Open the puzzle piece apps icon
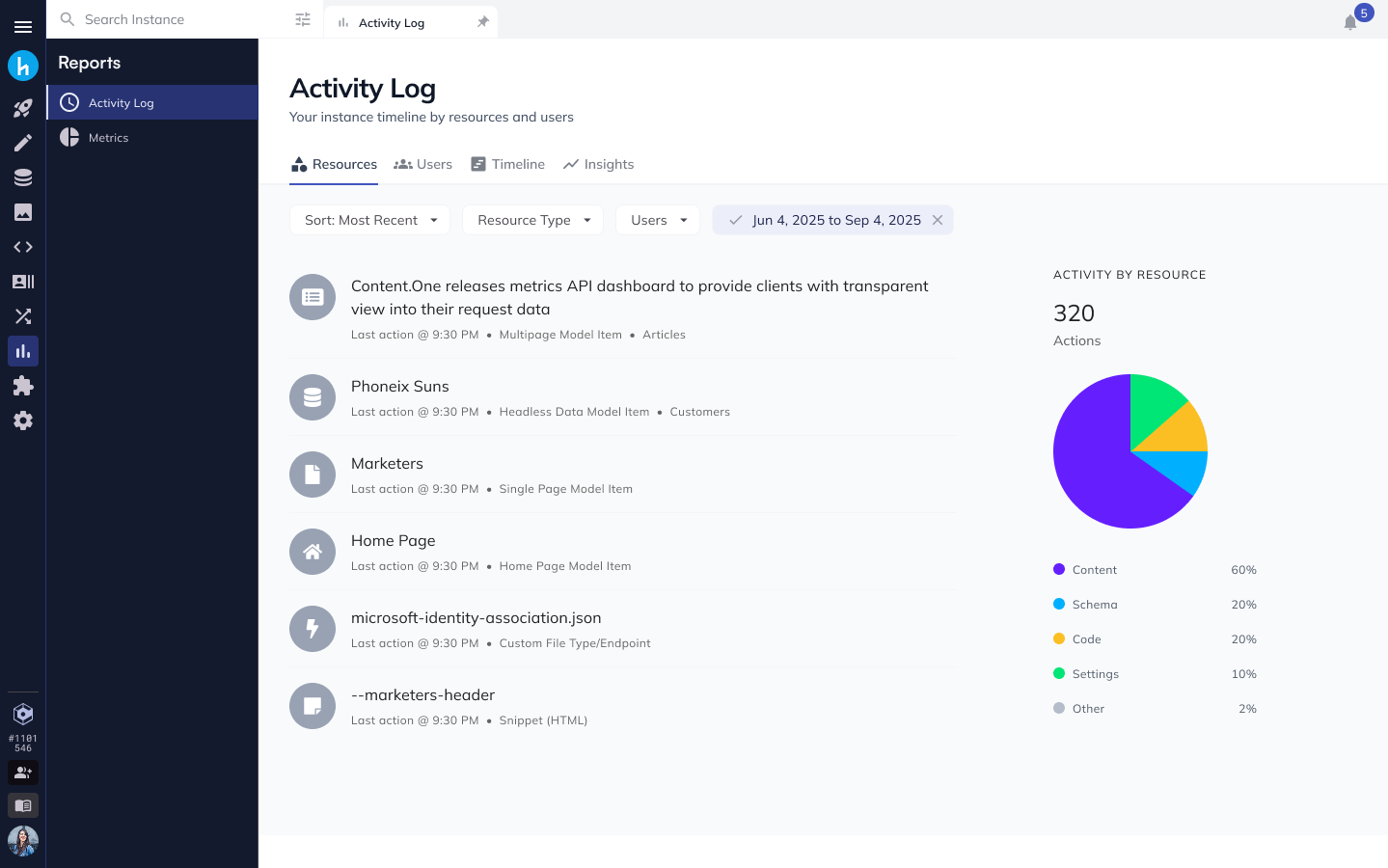The width and height of the screenshot is (1388, 868). (23, 385)
